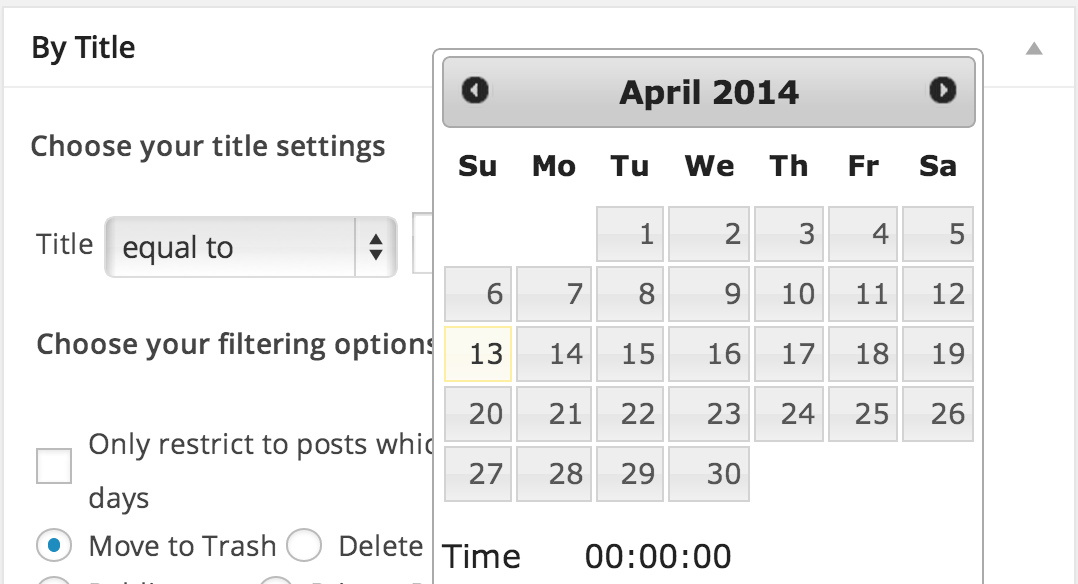Choose April 5 in the calendar
The image size is (1078, 584).
[938, 234]
